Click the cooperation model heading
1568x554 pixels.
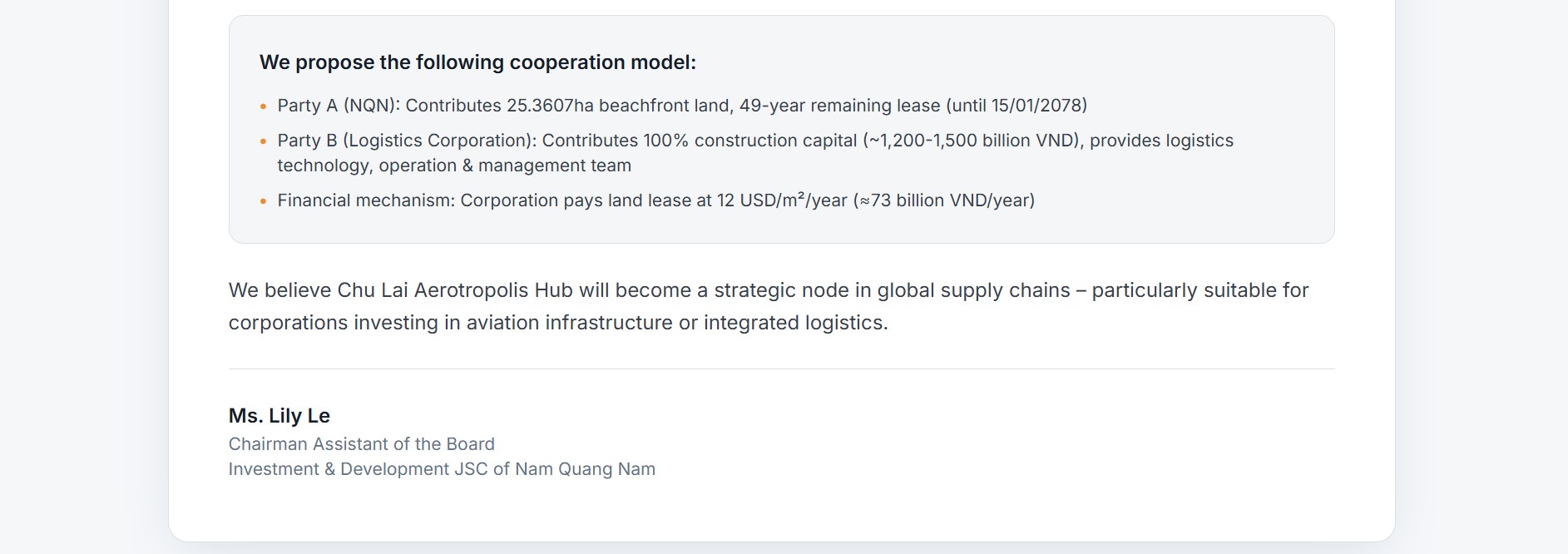tap(477, 62)
